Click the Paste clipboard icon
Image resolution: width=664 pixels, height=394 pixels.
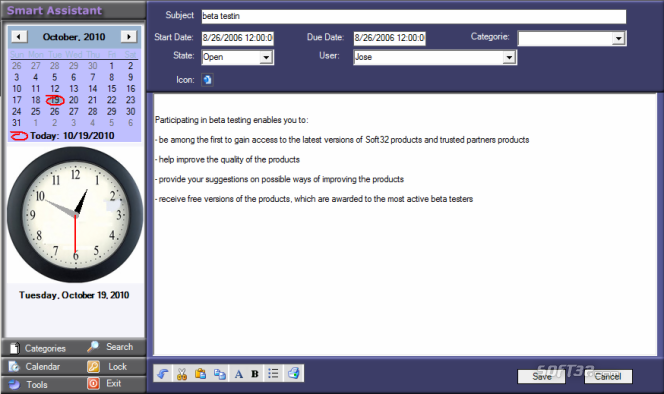coord(200,374)
